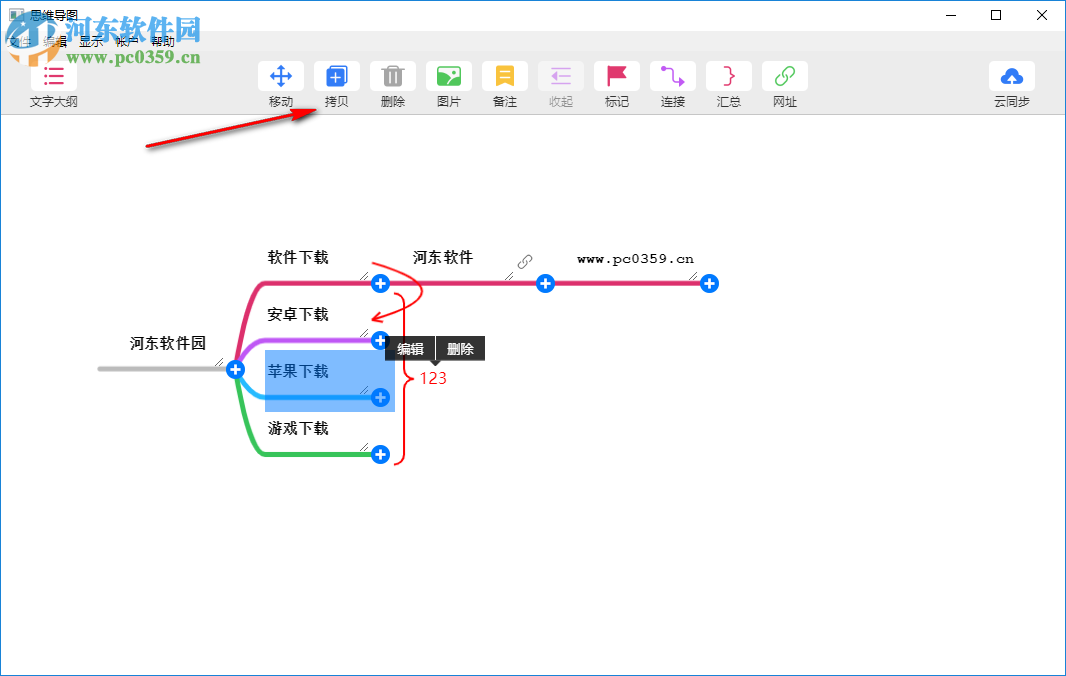Click the 标记 (Flag) marker icon
Image resolution: width=1066 pixels, height=676 pixels.
pos(617,76)
